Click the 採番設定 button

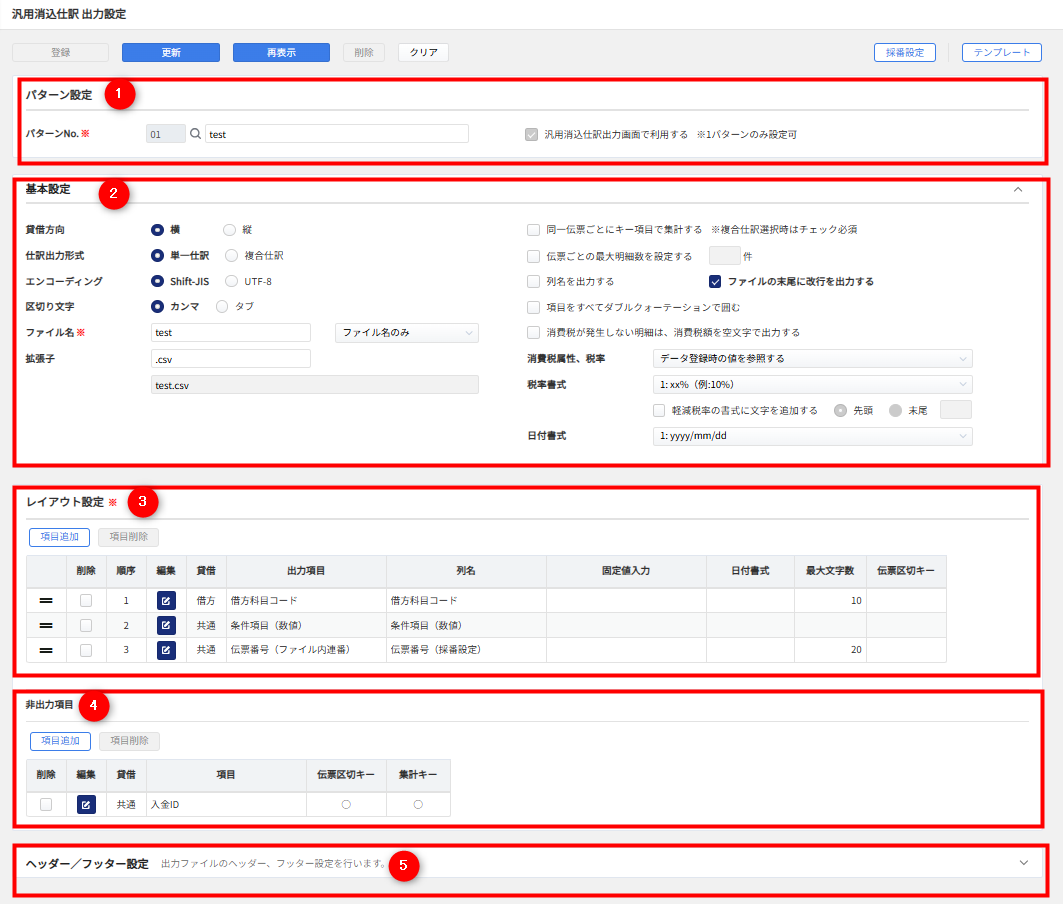tap(904, 53)
